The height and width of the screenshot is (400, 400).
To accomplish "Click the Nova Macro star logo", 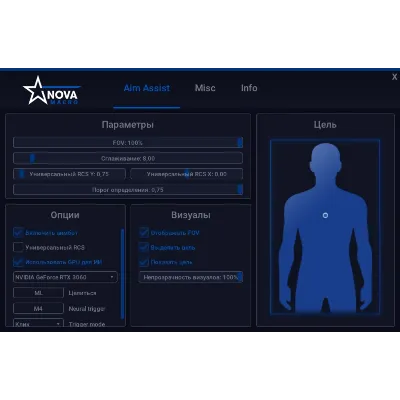I will pyautogui.click(x=51, y=91).
